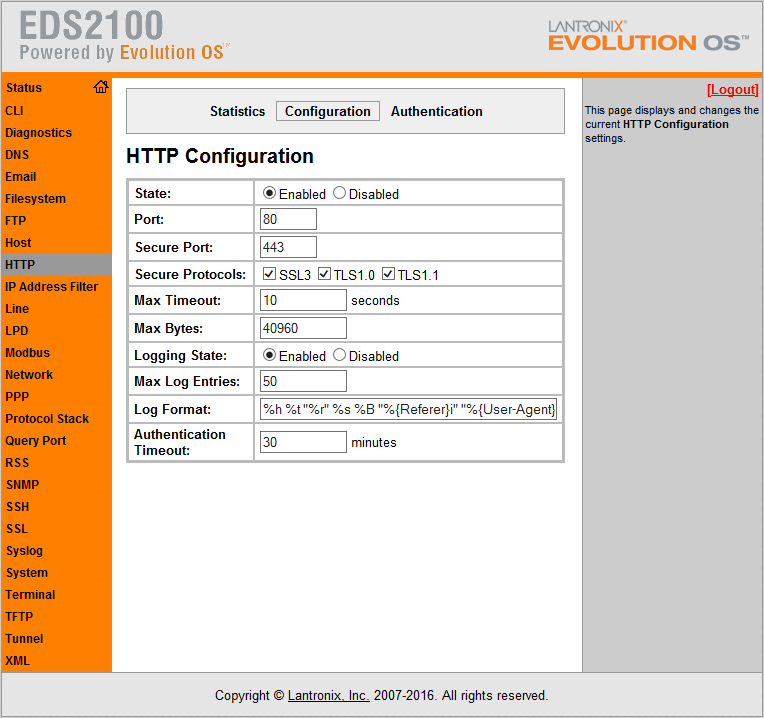Open the LPD sidebar item
Image resolution: width=764 pixels, height=718 pixels.
point(57,330)
